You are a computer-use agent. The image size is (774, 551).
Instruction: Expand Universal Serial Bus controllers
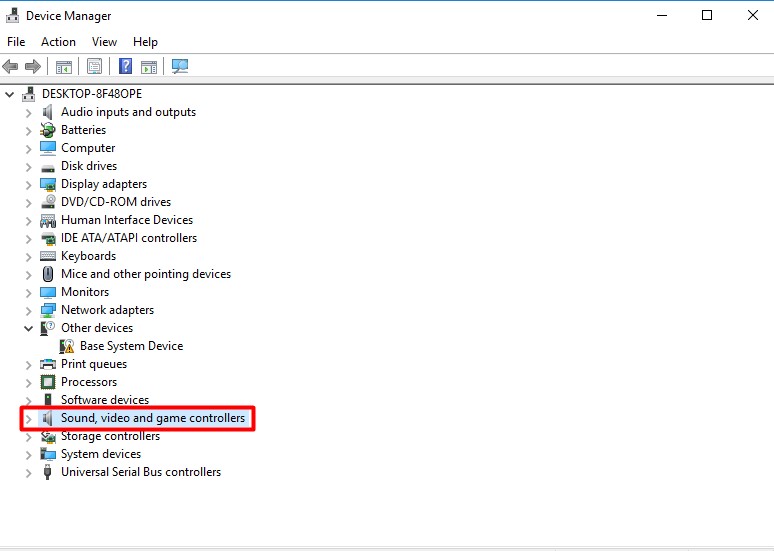pos(29,473)
